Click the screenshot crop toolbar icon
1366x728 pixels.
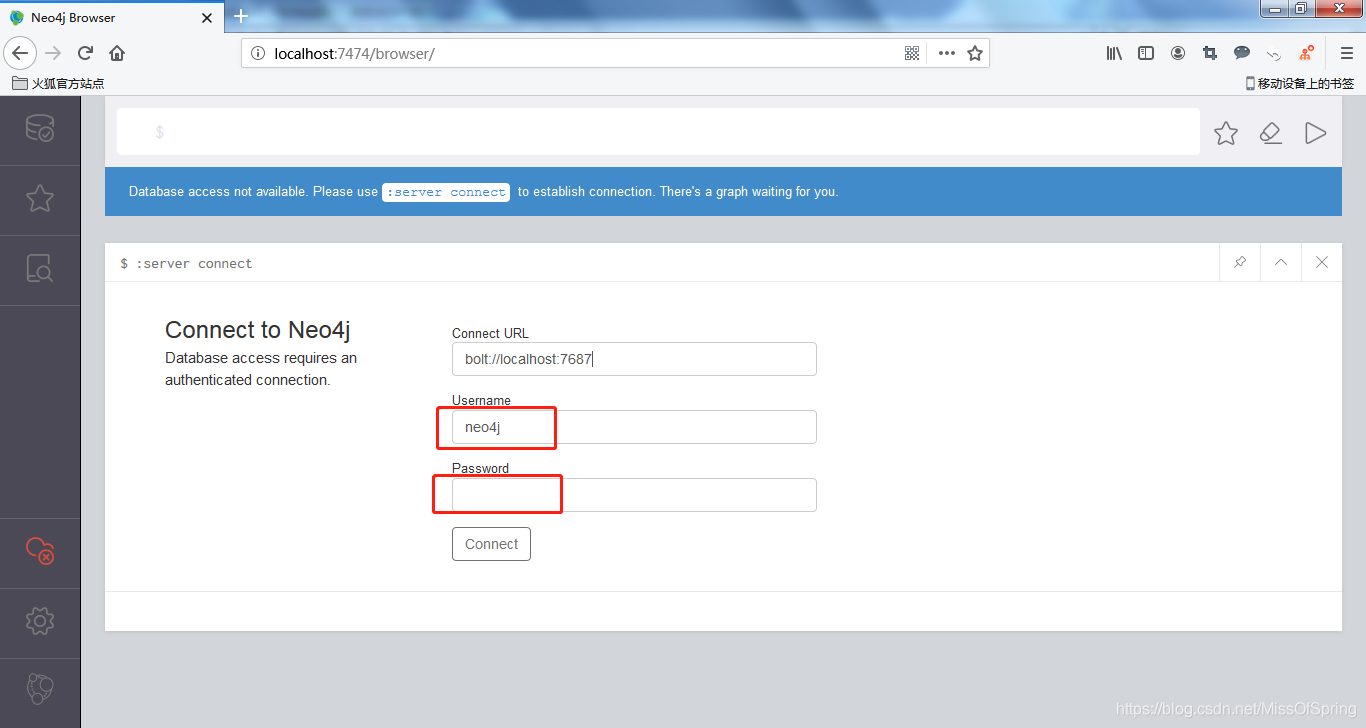pyautogui.click(x=1210, y=53)
